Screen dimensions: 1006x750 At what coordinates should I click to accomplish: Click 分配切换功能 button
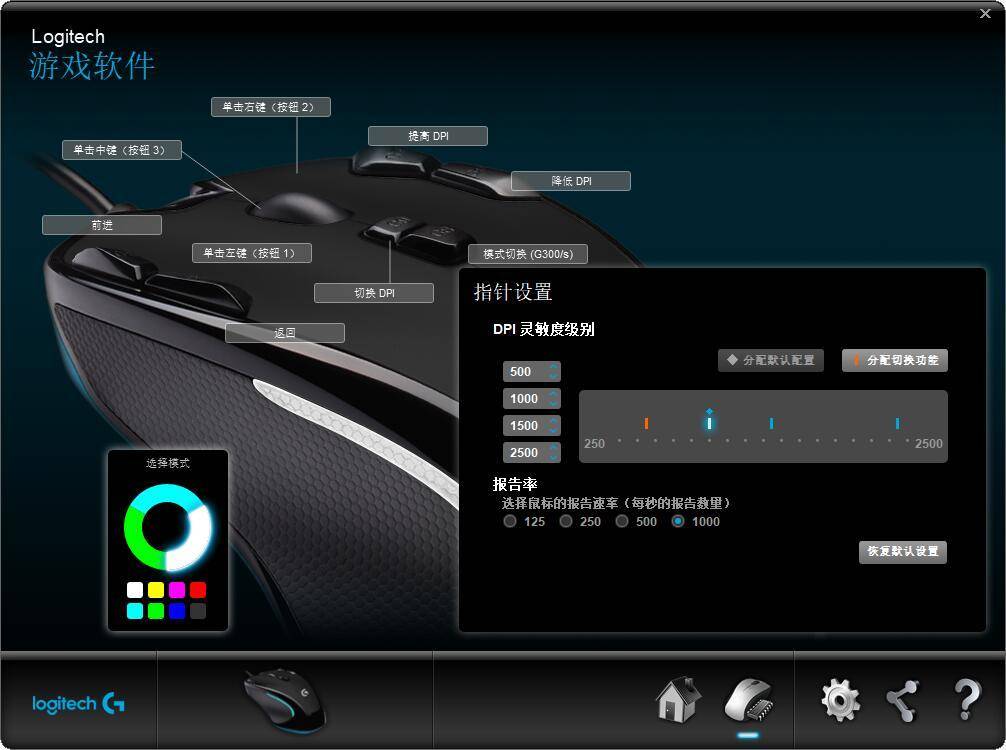(x=895, y=360)
